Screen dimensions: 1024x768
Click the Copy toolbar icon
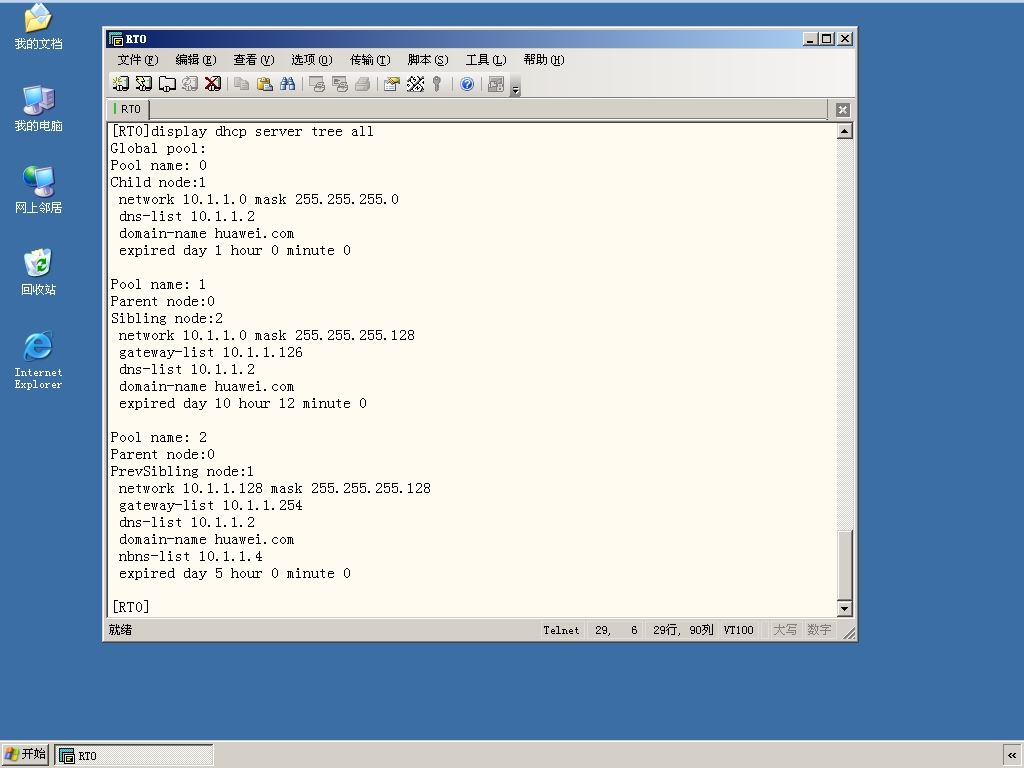(242, 84)
